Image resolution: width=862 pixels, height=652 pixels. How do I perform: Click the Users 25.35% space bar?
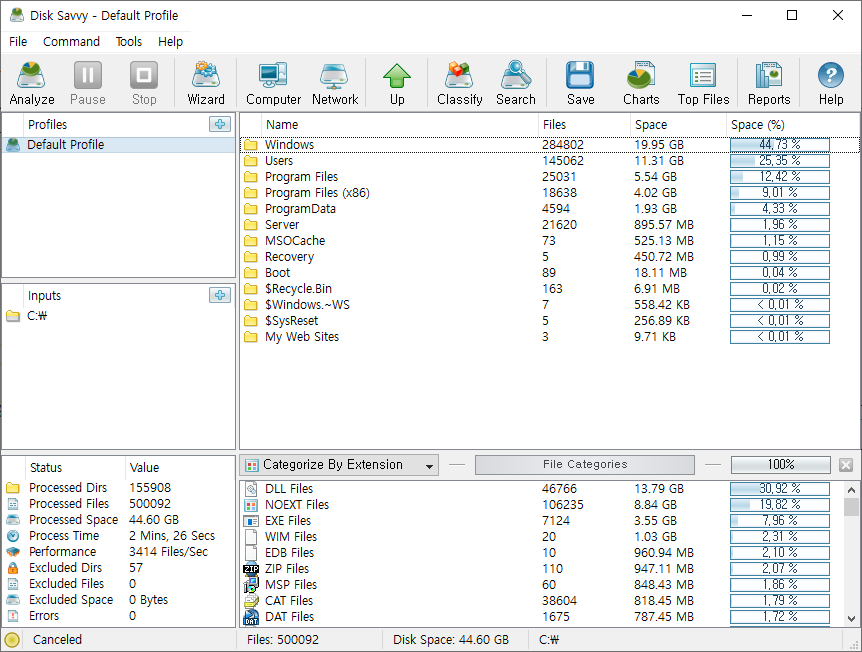tap(780, 161)
